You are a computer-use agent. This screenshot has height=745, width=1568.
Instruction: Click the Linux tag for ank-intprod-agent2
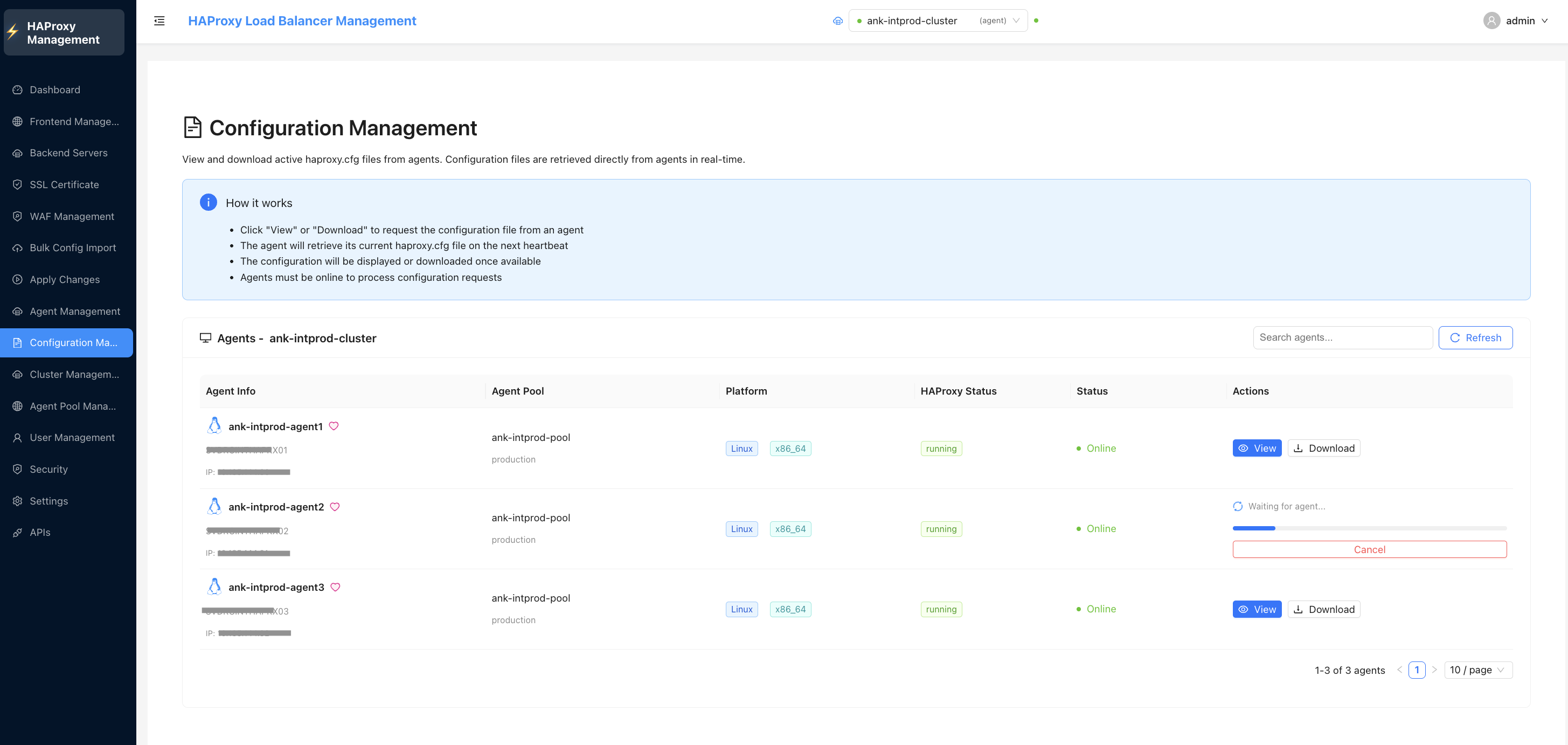pyautogui.click(x=741, y=529)
